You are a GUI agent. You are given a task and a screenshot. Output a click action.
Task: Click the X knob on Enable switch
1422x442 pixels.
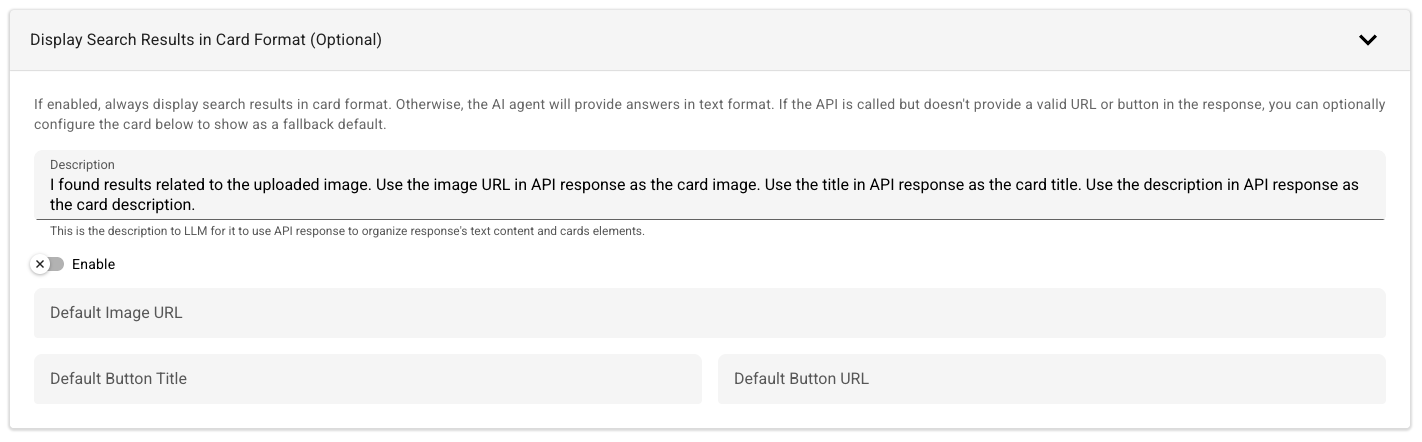tap(40, 264)
